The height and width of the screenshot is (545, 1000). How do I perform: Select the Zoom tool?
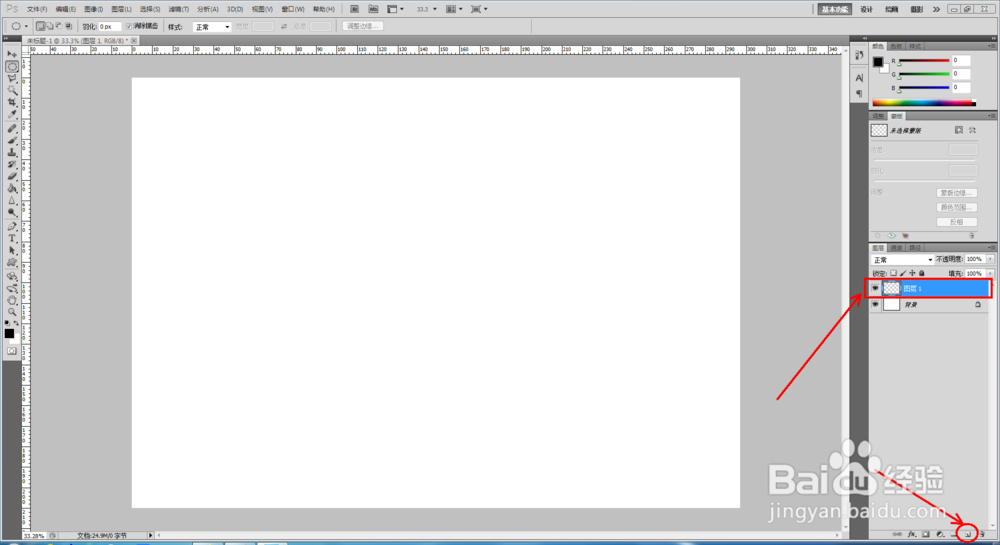coord(11,312)
